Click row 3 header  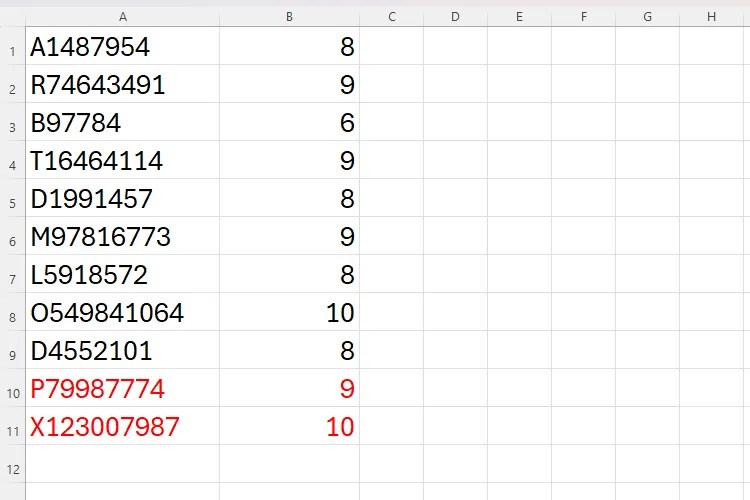click(x=12, y=122)
